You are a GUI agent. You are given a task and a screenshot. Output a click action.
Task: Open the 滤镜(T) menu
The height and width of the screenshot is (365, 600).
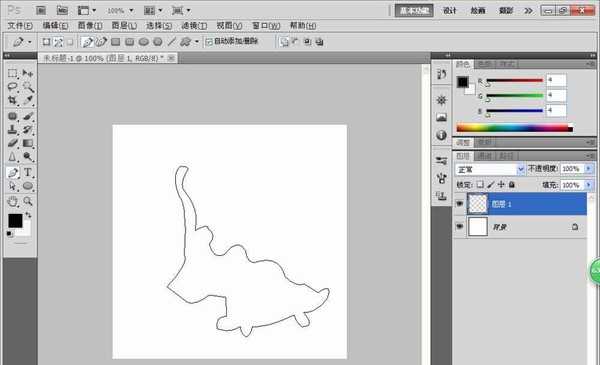tap(194, 26)
